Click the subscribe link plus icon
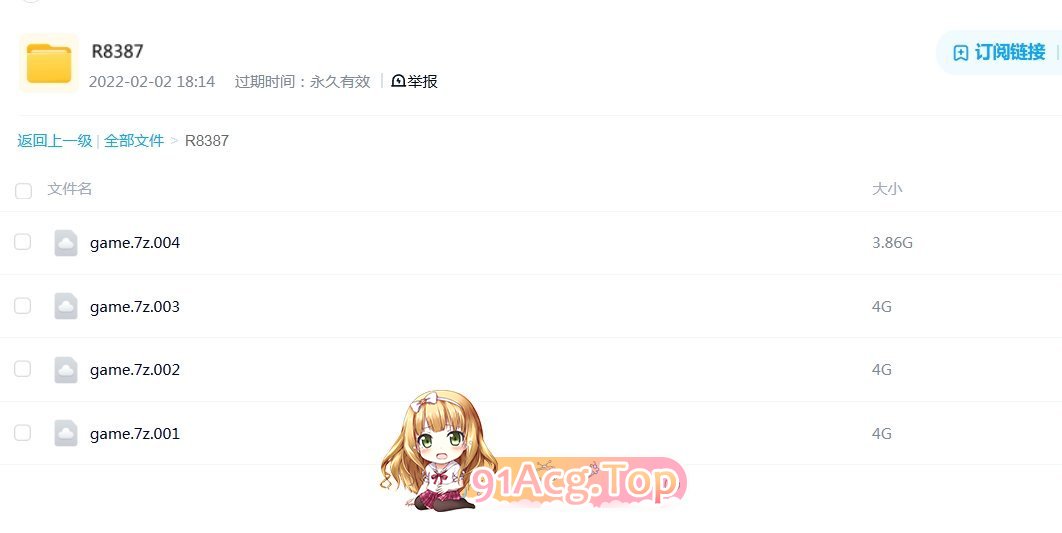This screenshot has width=1062, height=533. pos(960,53)
